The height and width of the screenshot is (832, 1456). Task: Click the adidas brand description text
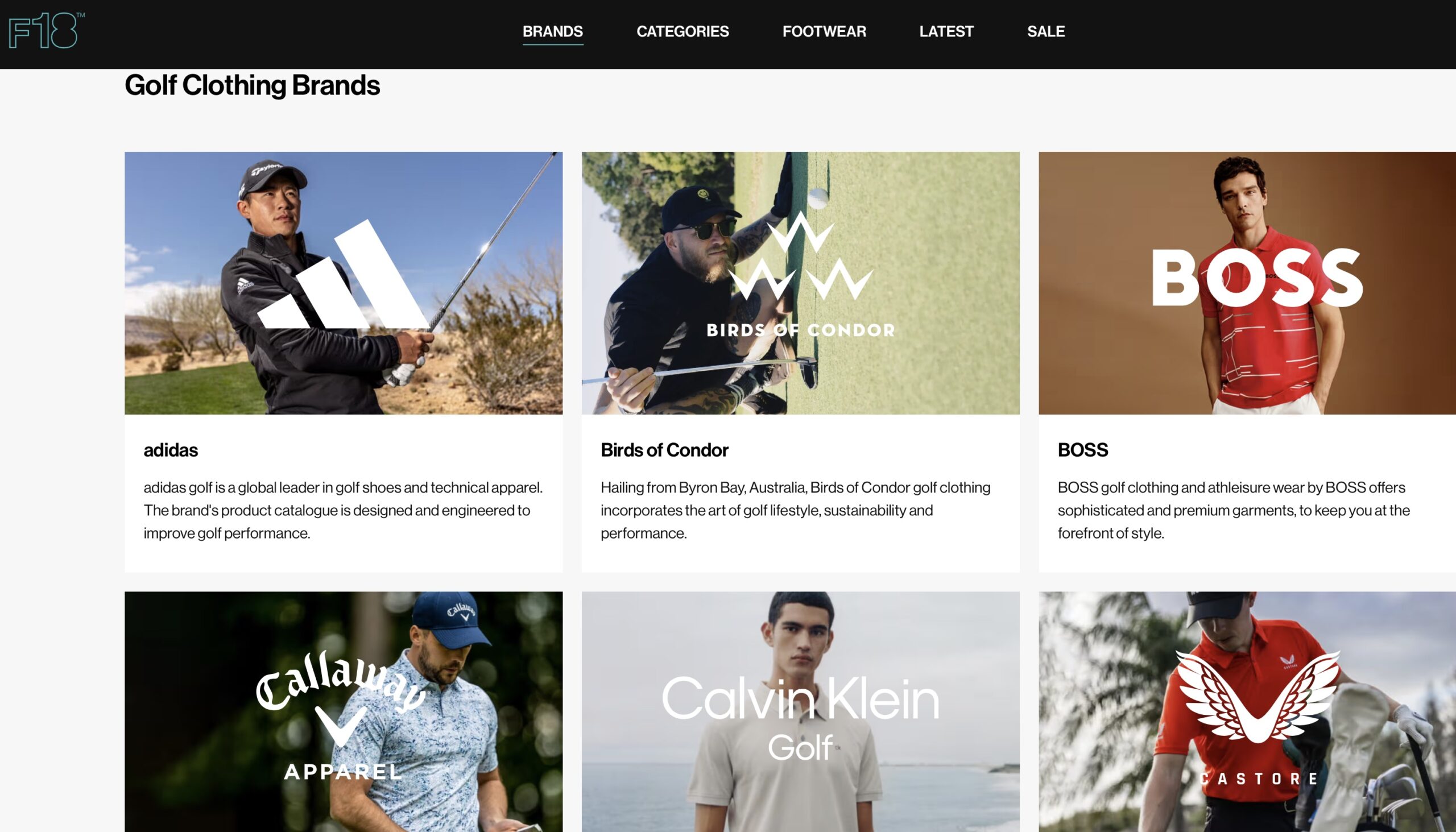[344, 510]
